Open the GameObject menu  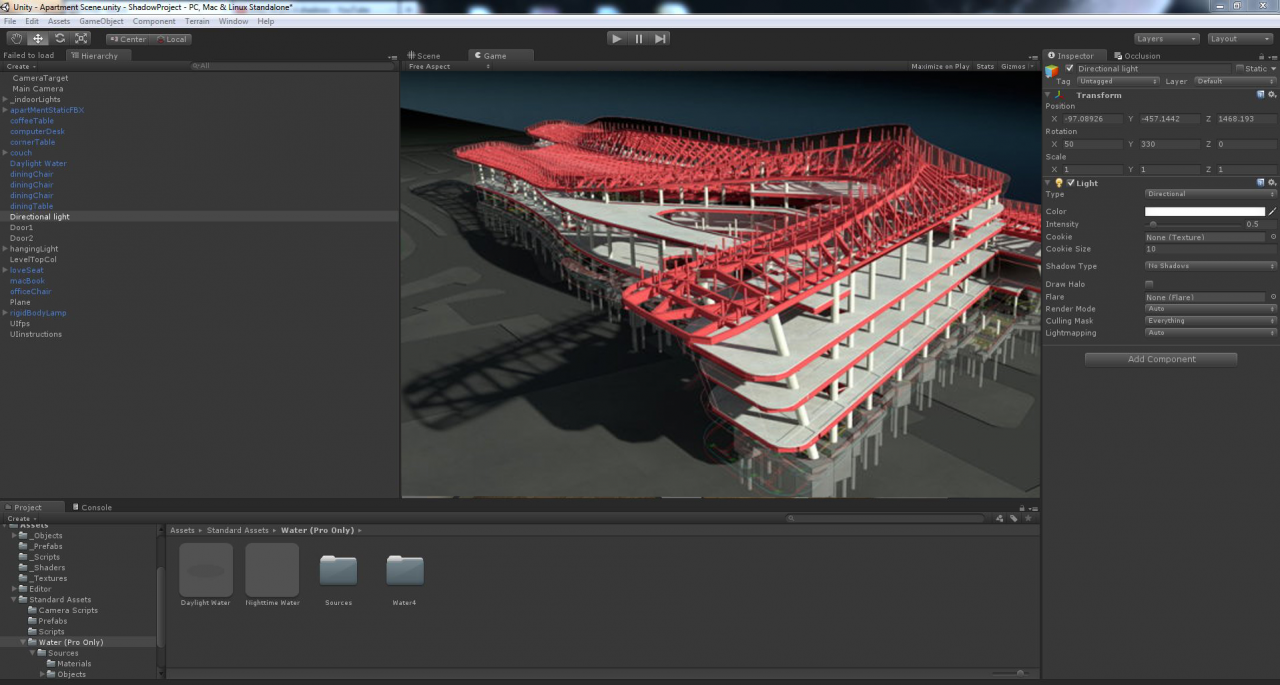tap(101, 21)
